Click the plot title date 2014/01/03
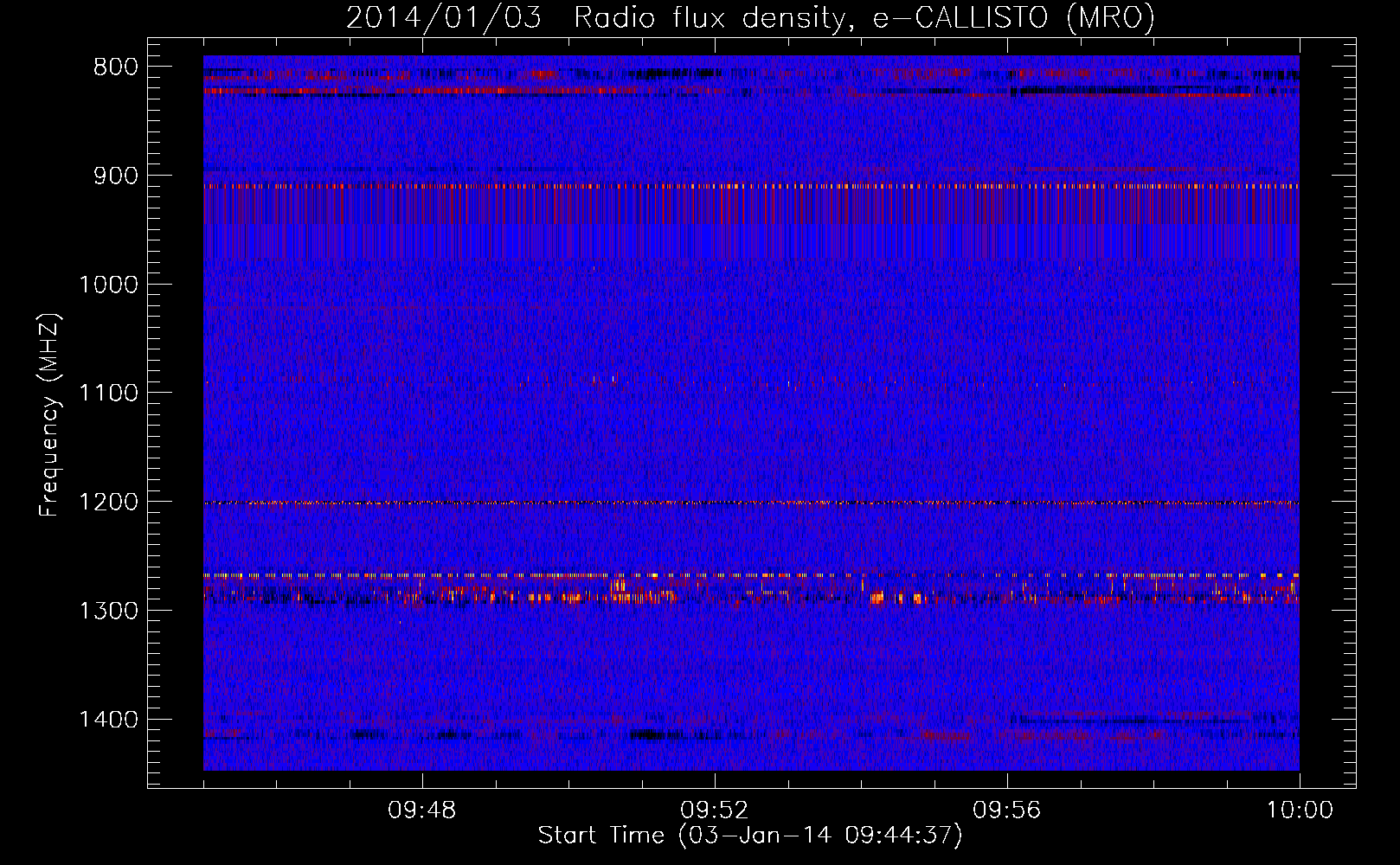 [444, 17]
